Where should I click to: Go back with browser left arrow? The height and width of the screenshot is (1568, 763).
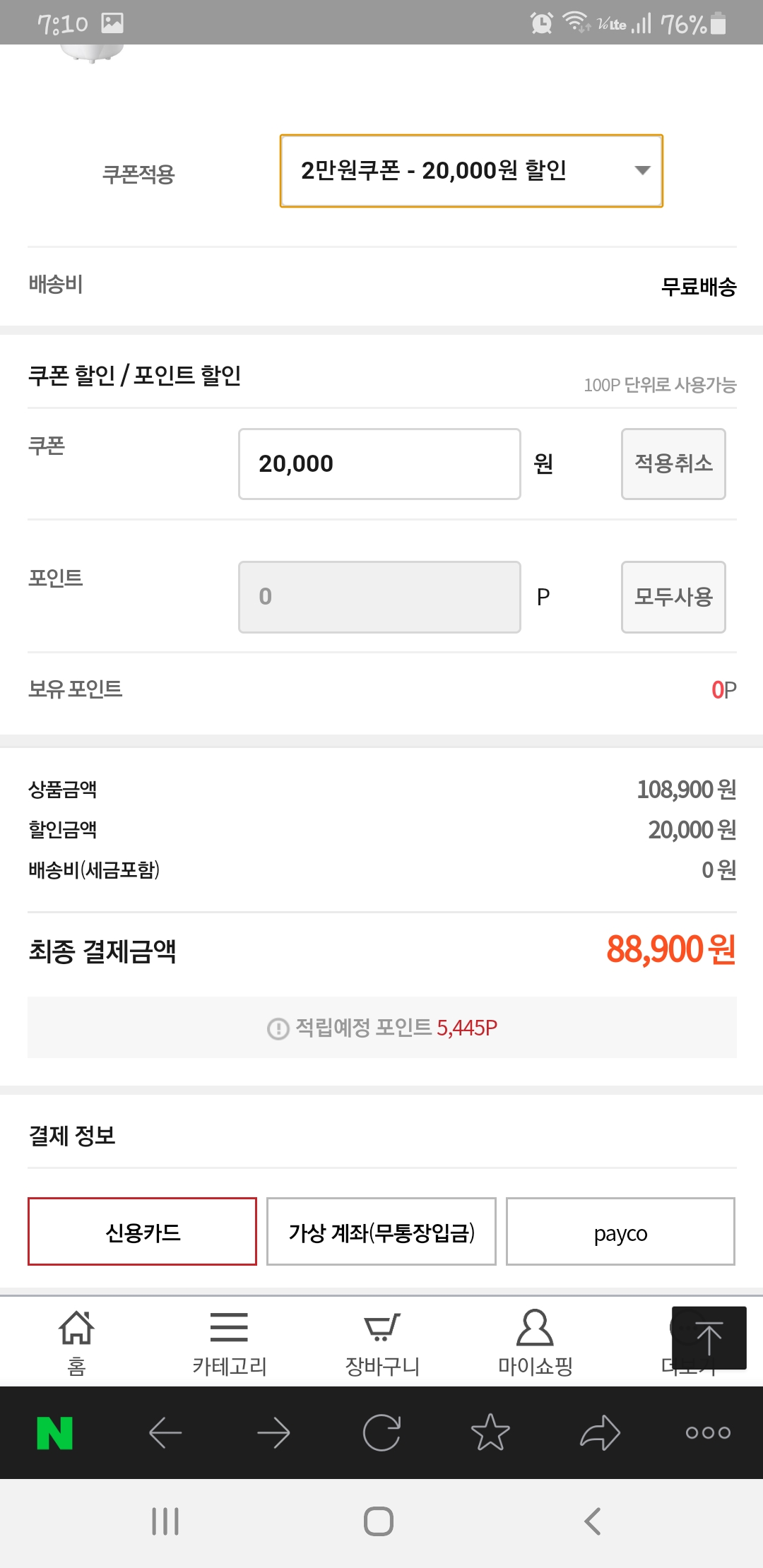point(165,1433)
